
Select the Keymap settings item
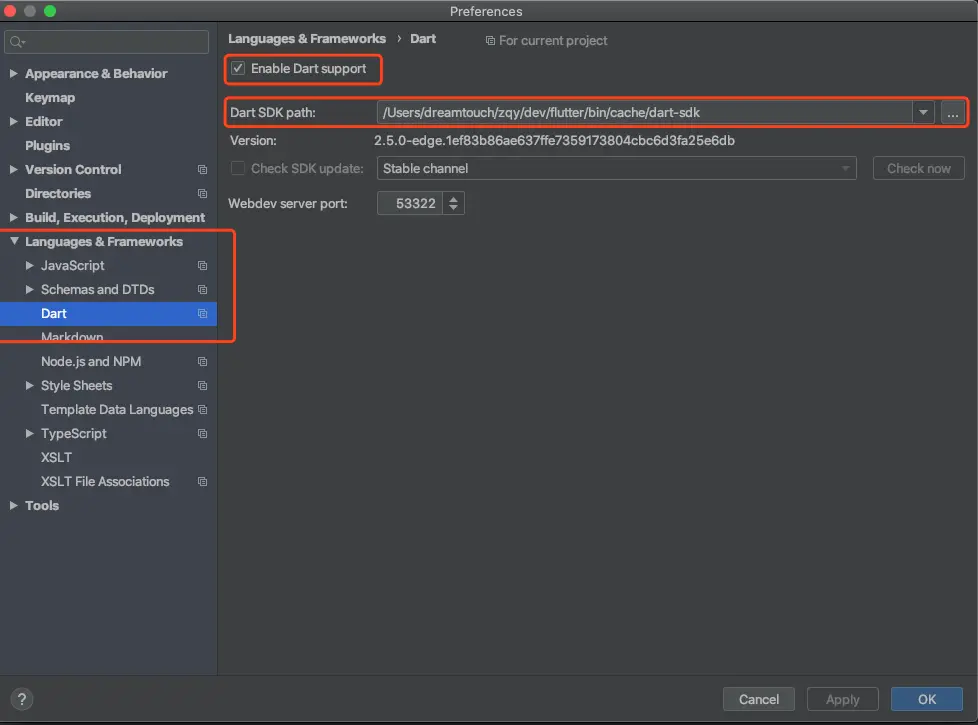tap(50, 98)
